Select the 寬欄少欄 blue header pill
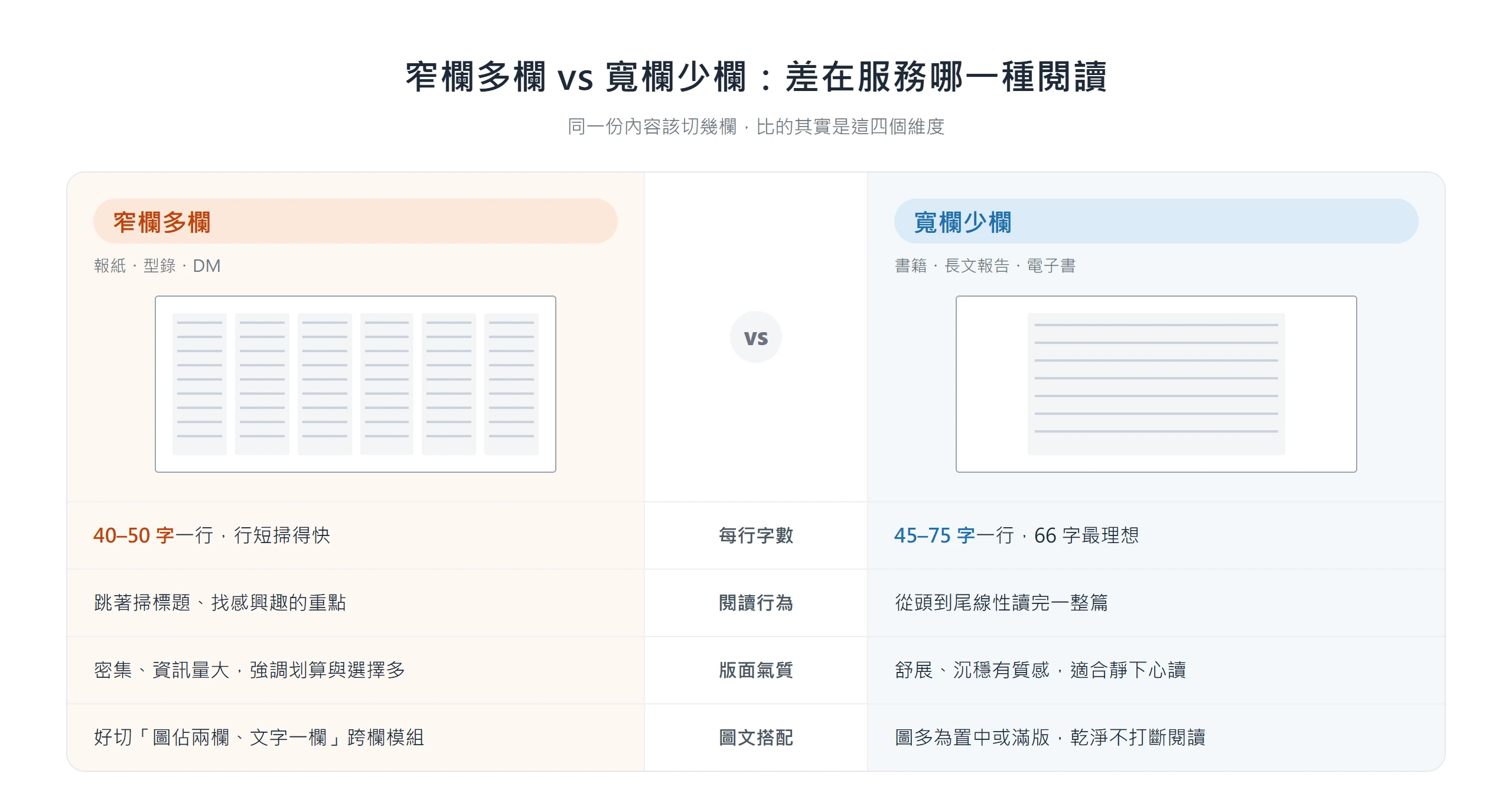 pos(1156,222)
